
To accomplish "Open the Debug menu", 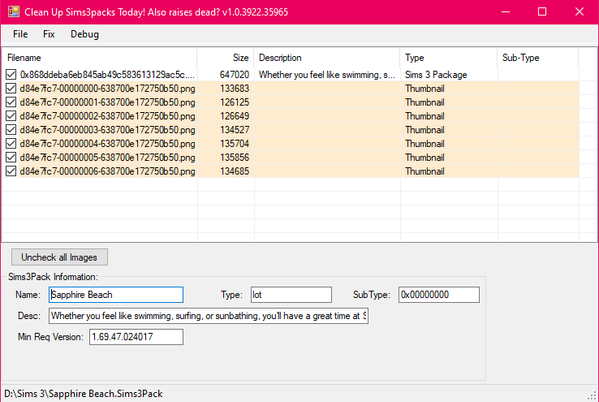I will tap(85, 34).
